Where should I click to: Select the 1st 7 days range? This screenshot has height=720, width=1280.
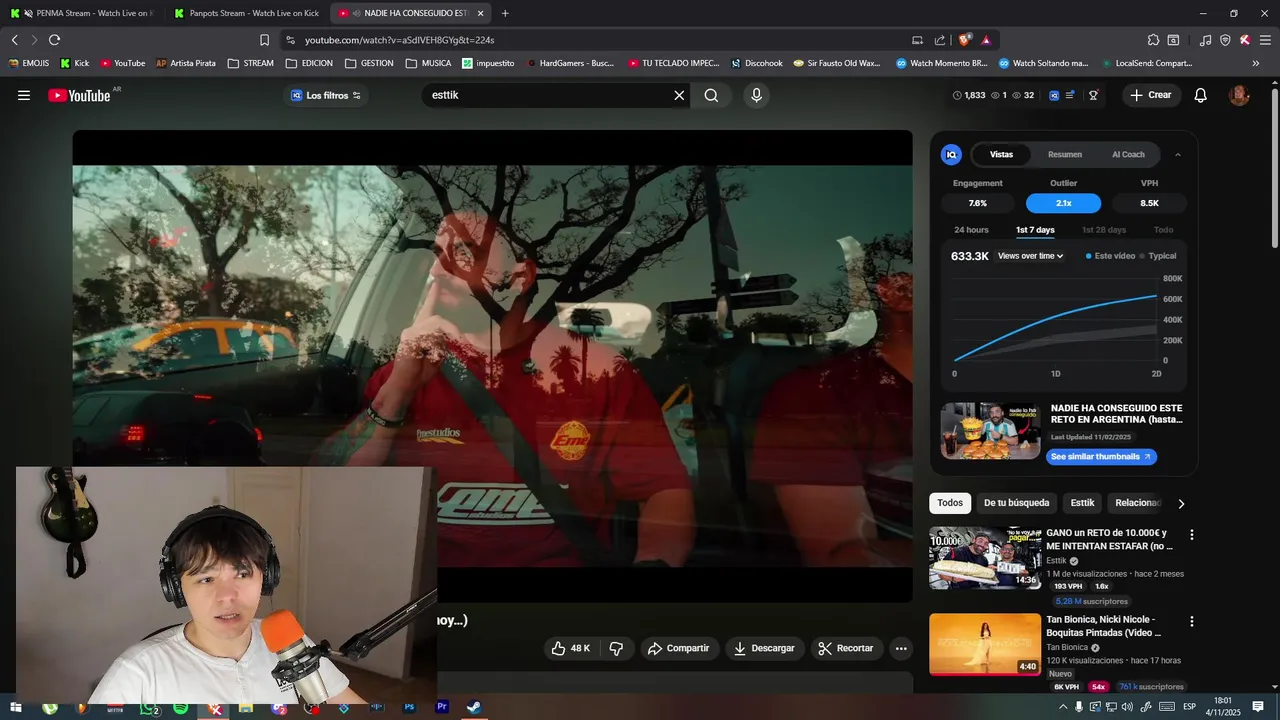coord(1035,230)
